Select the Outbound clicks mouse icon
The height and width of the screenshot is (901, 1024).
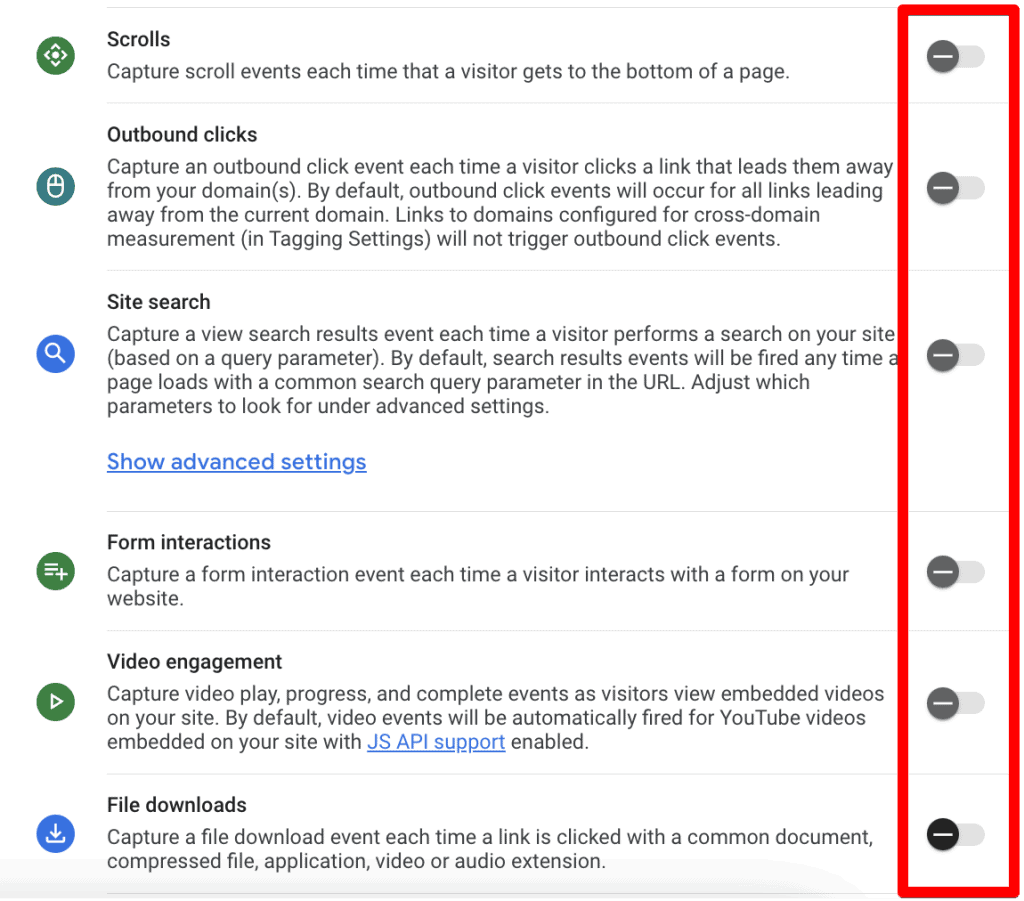(55, 186)
